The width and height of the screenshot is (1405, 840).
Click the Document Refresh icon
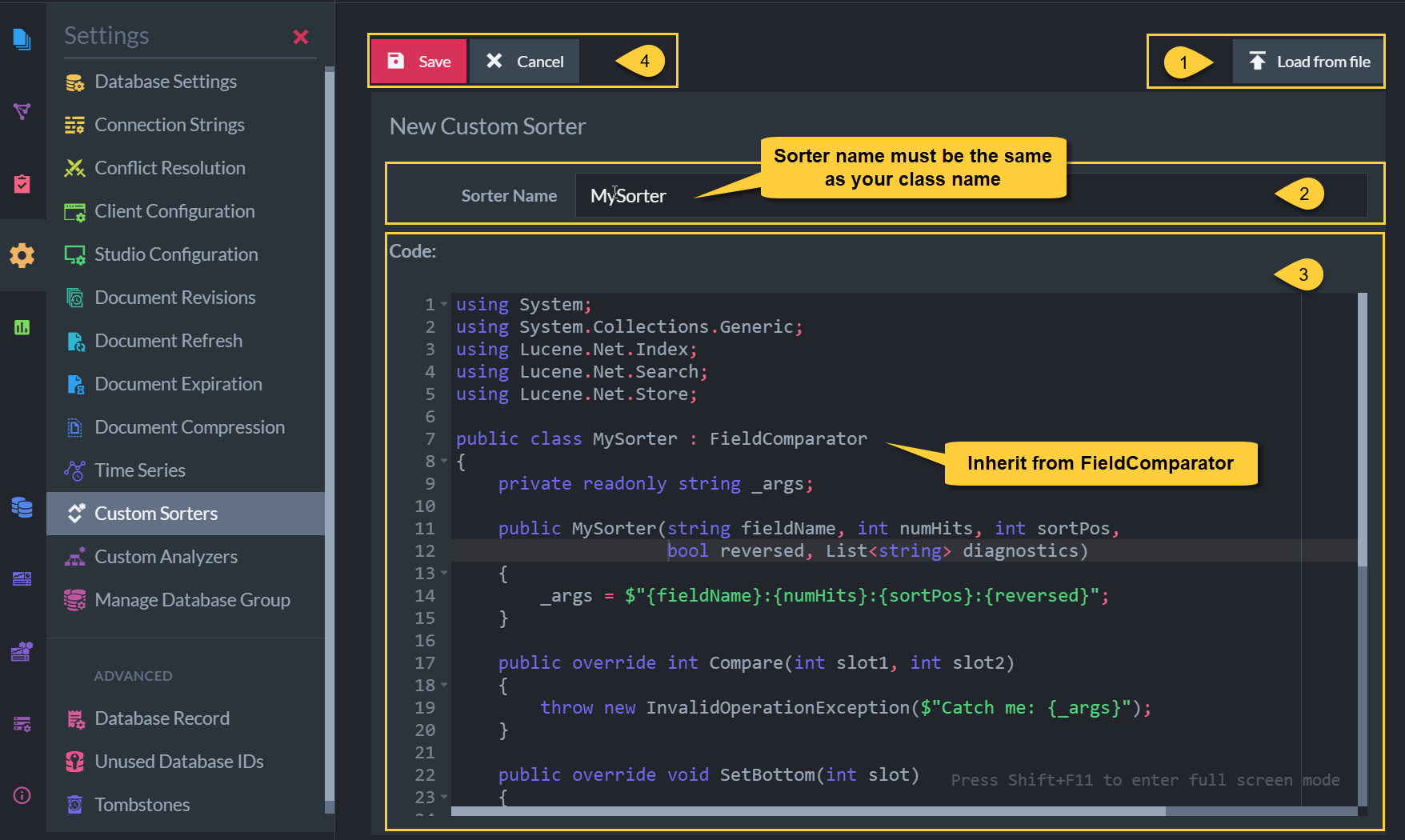coord(75,341)
